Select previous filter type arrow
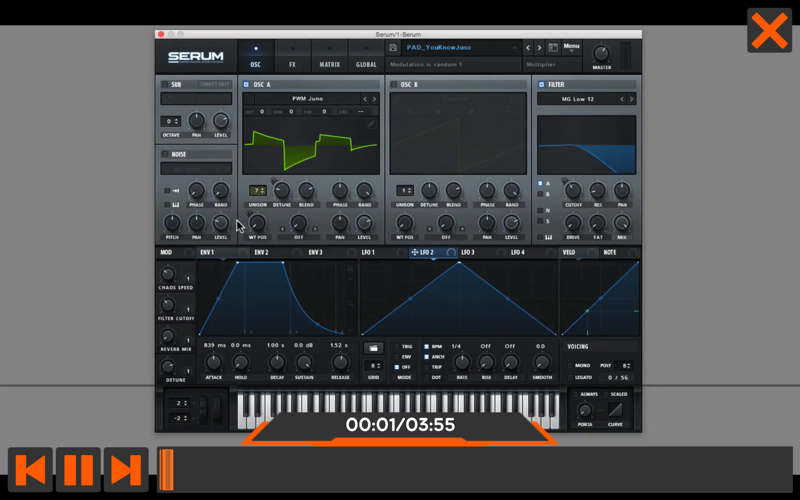Screen dimensions: 800x500 pyautogui.click(x=622, y=99)
